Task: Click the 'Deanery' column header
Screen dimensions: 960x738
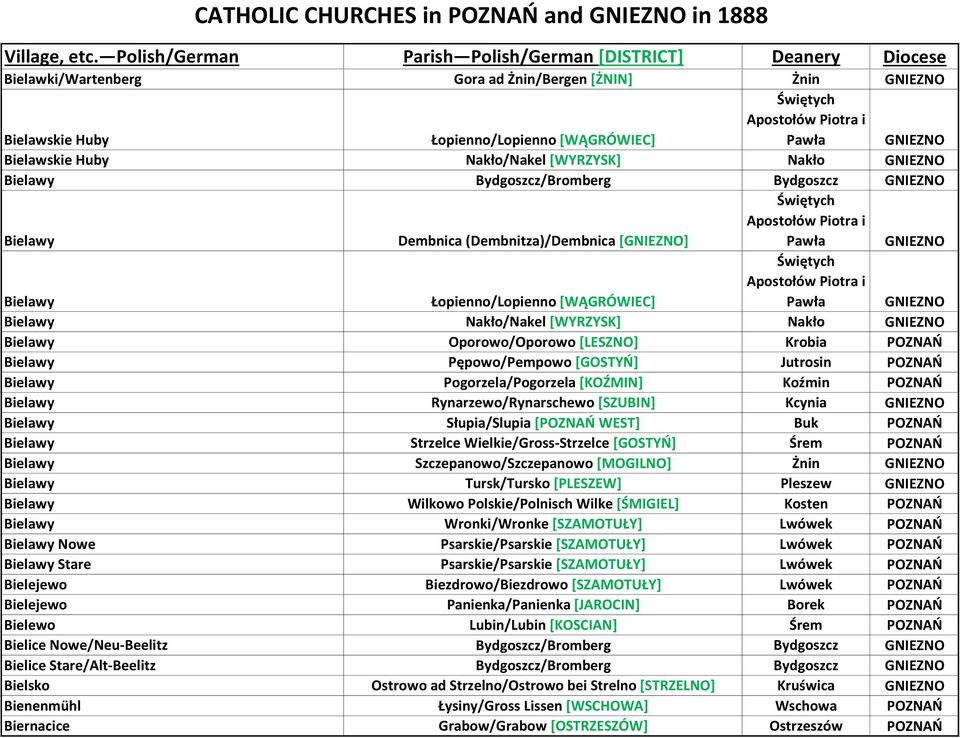Action: pyautogui.click(x=806, y=56)
